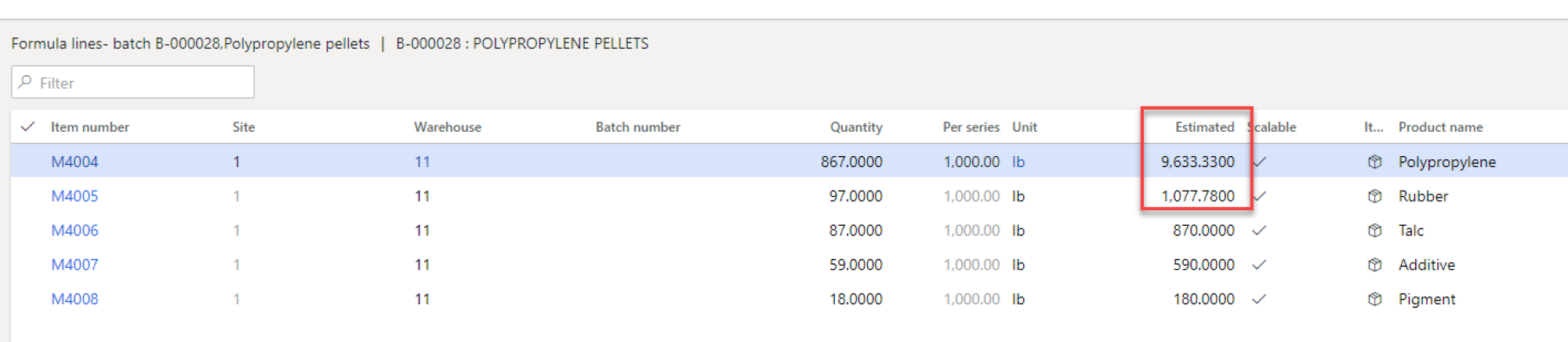The width and height of the screenshot is (1568, 342).
Task: Open item number M4004 link
Action: click(74, 162)
